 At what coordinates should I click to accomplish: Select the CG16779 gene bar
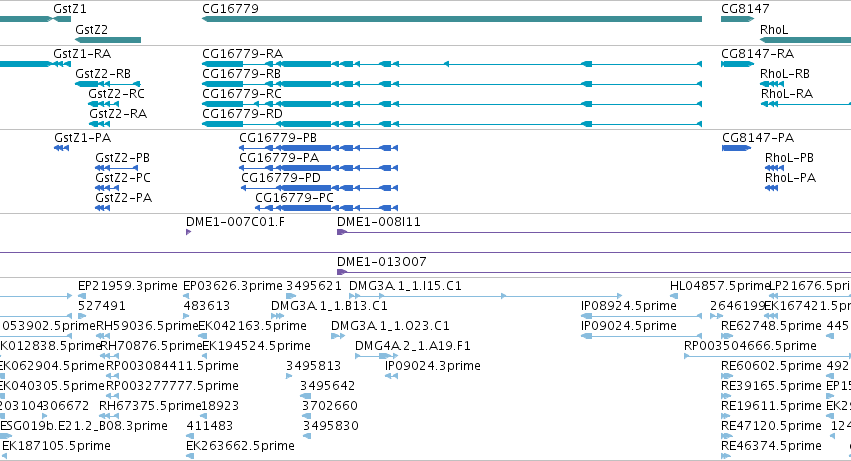click(452, 19)
